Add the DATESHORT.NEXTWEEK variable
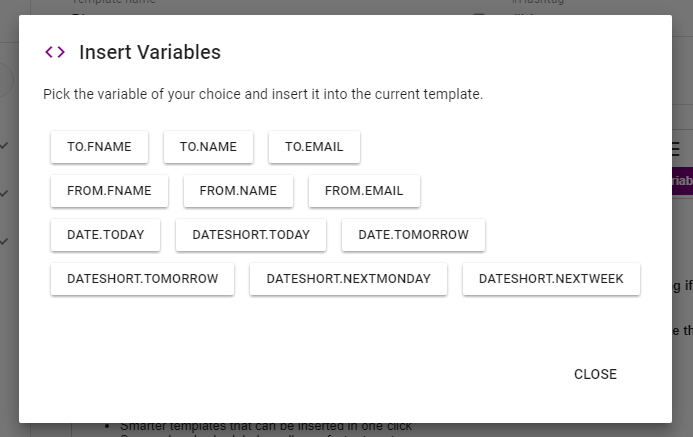This screenshot has height=437, width=693. click(x=551, y=279)
